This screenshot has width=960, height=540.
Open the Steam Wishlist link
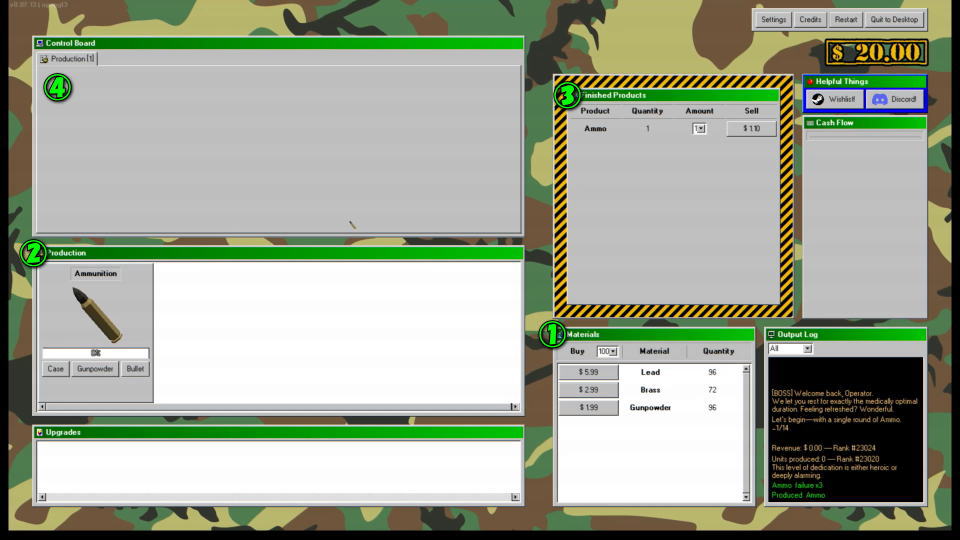click(x=834, y=100)
